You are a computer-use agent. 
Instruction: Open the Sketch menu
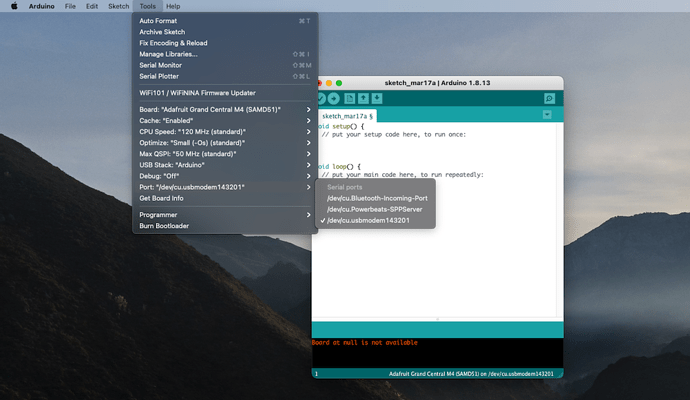pos(119,6)
